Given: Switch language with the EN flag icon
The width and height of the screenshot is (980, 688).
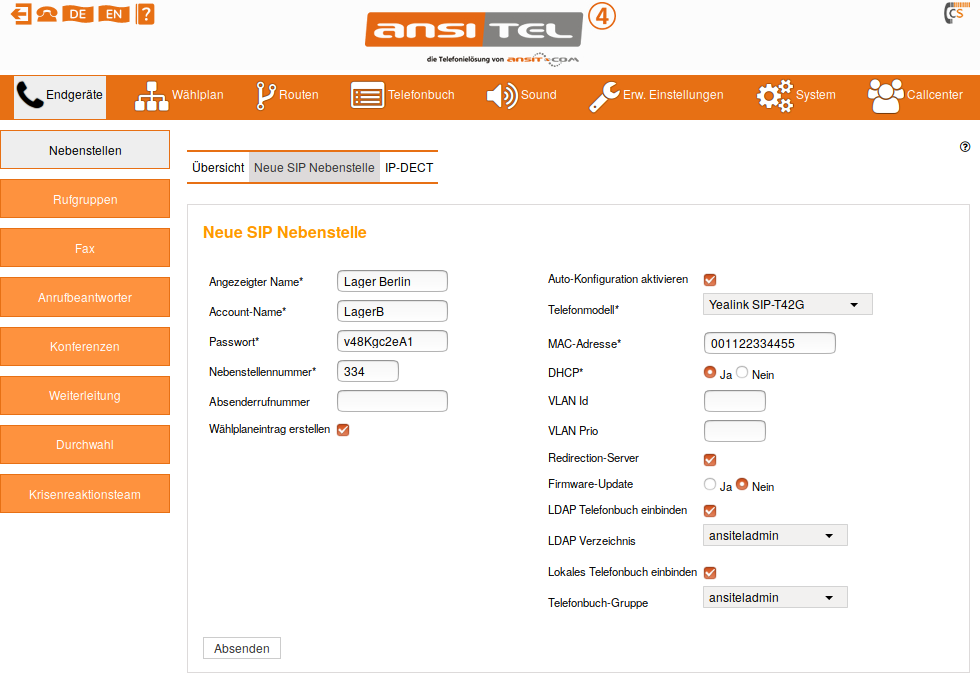Looking at the screenshot, I should [115, 14].
